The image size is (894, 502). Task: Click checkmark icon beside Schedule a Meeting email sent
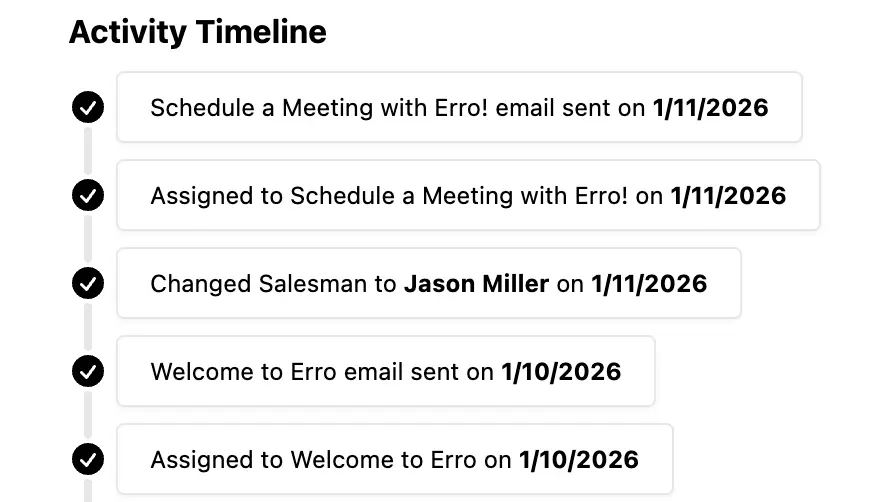(88, 107)
